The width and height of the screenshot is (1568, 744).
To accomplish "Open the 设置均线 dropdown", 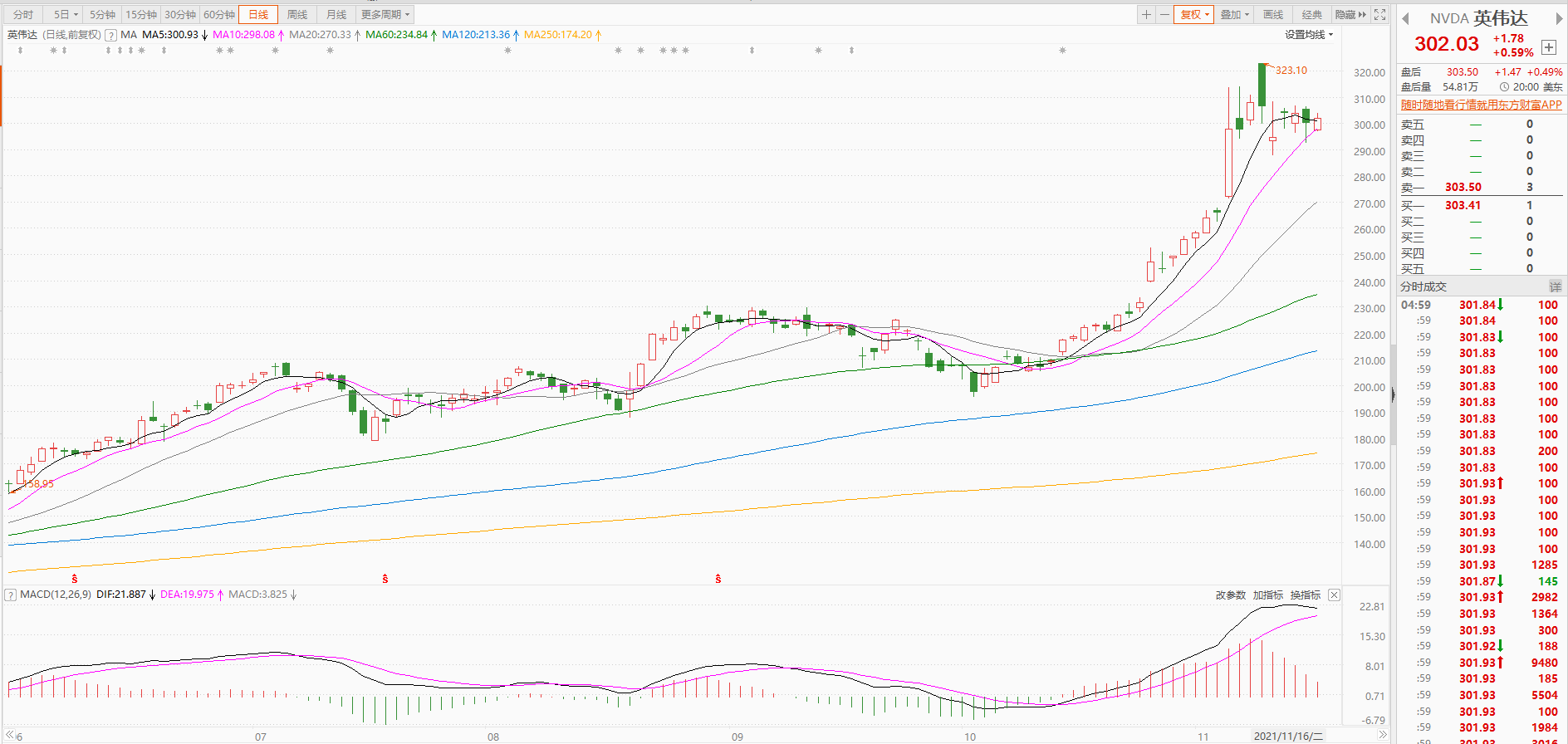I will click(1309, 35).
